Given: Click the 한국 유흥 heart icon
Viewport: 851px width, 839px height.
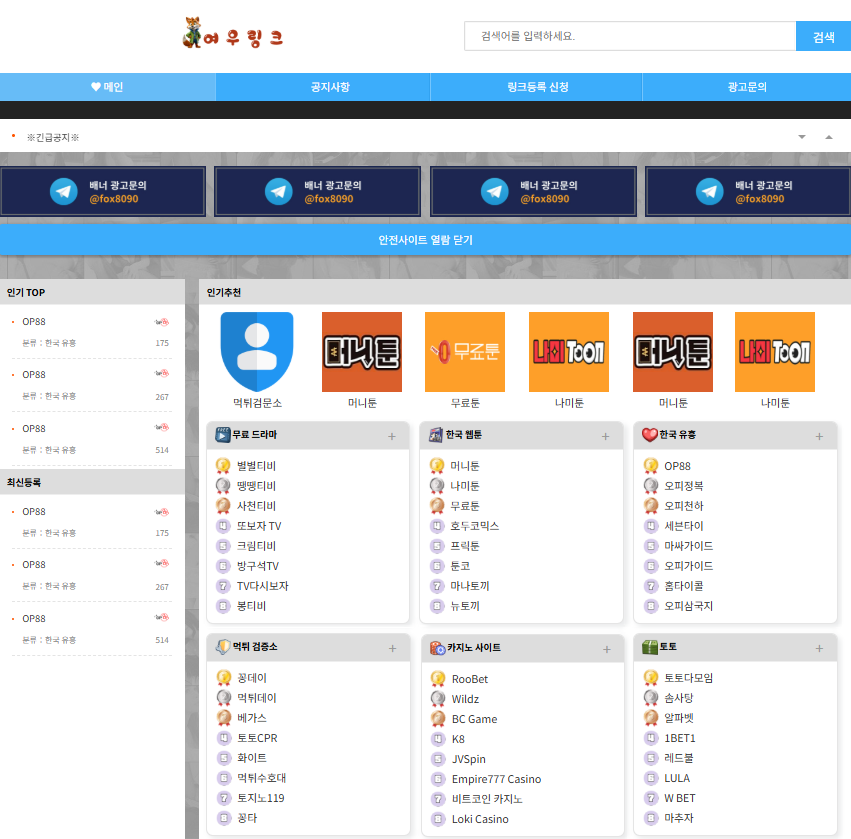Looking at the screenshot, I should 650,435.
